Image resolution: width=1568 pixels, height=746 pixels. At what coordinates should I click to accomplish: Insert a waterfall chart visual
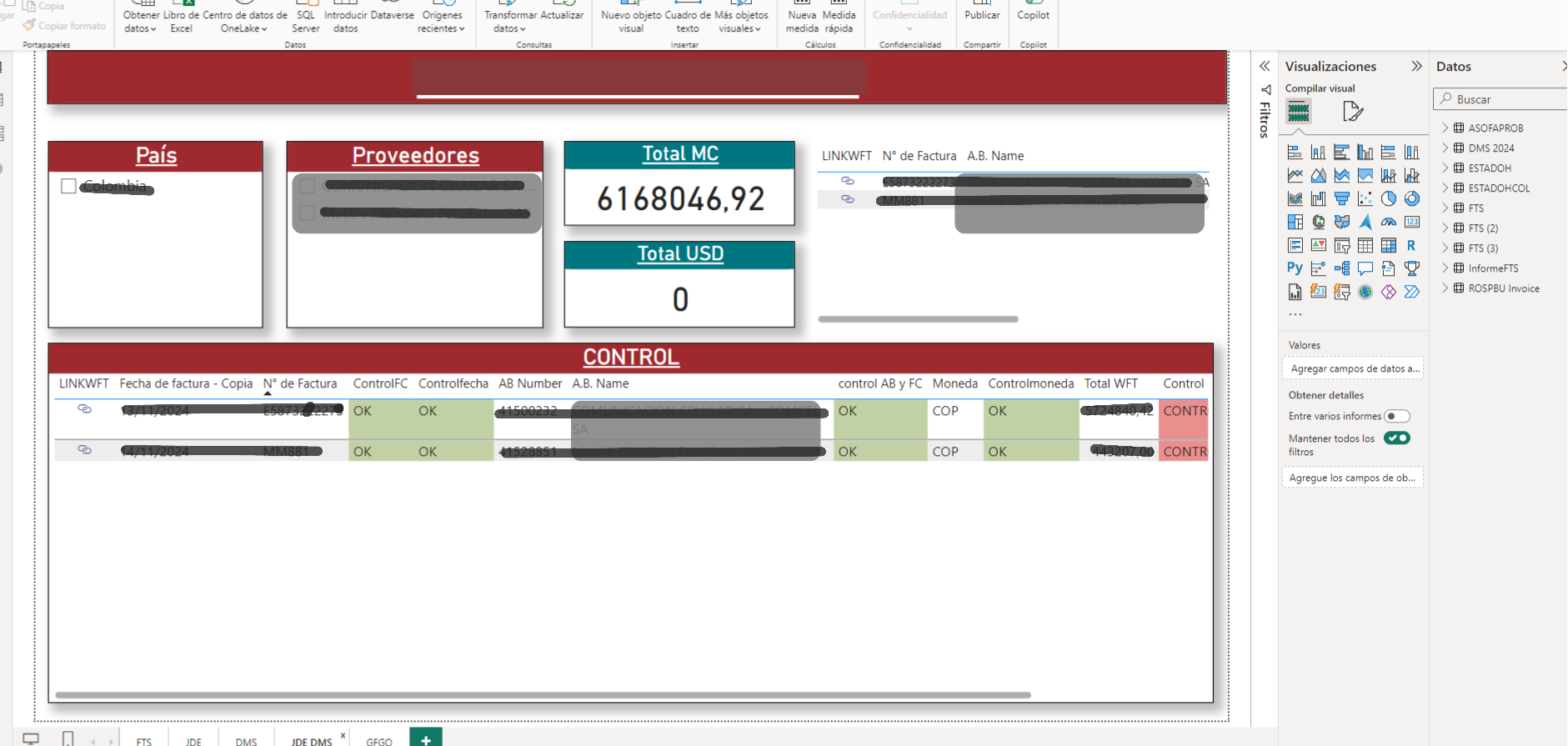pyautogui.click(x=1318, y=199)
